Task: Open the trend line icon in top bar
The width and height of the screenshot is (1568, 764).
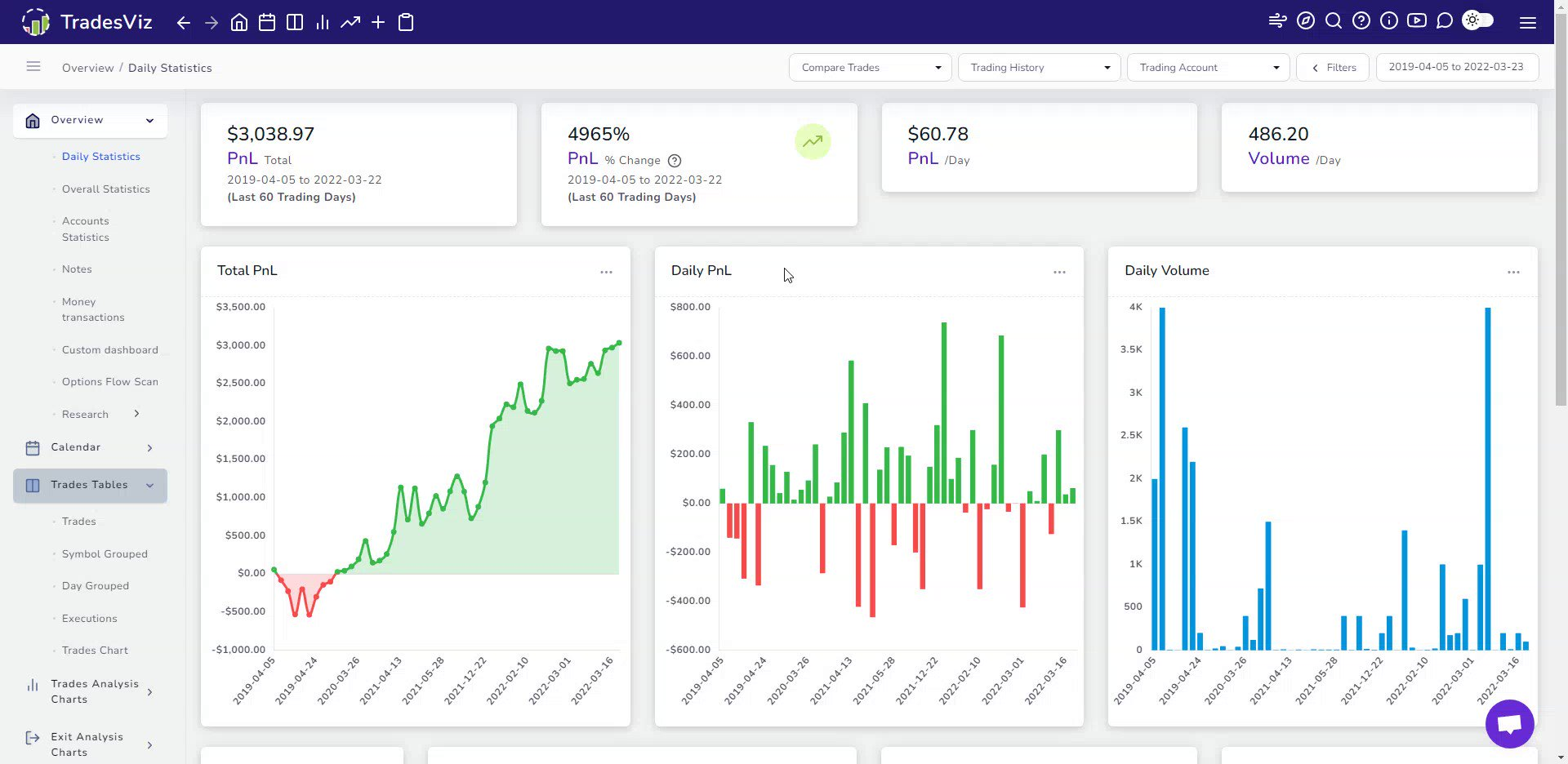Action: 350,22
